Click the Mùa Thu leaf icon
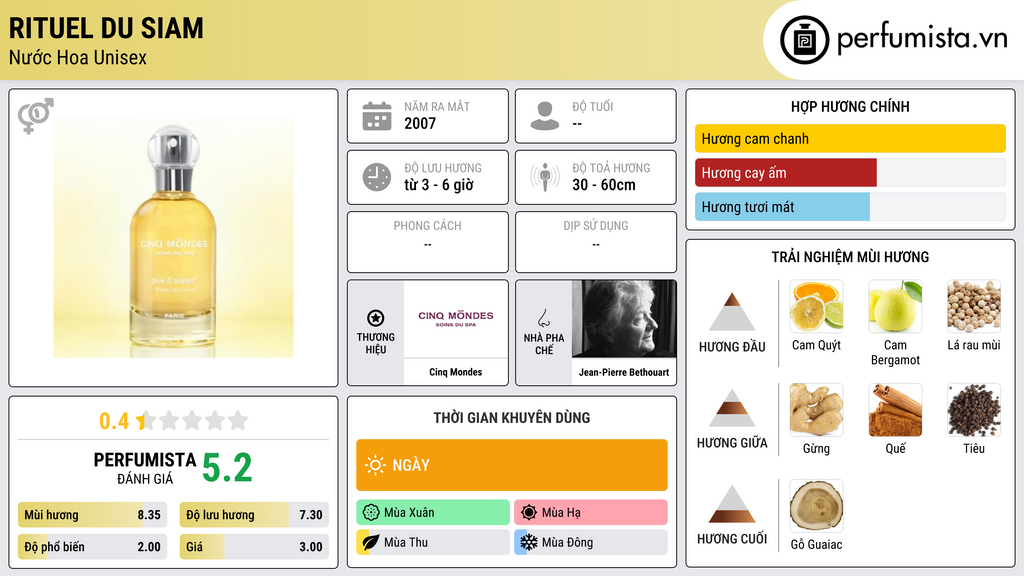 coord(371,542)
